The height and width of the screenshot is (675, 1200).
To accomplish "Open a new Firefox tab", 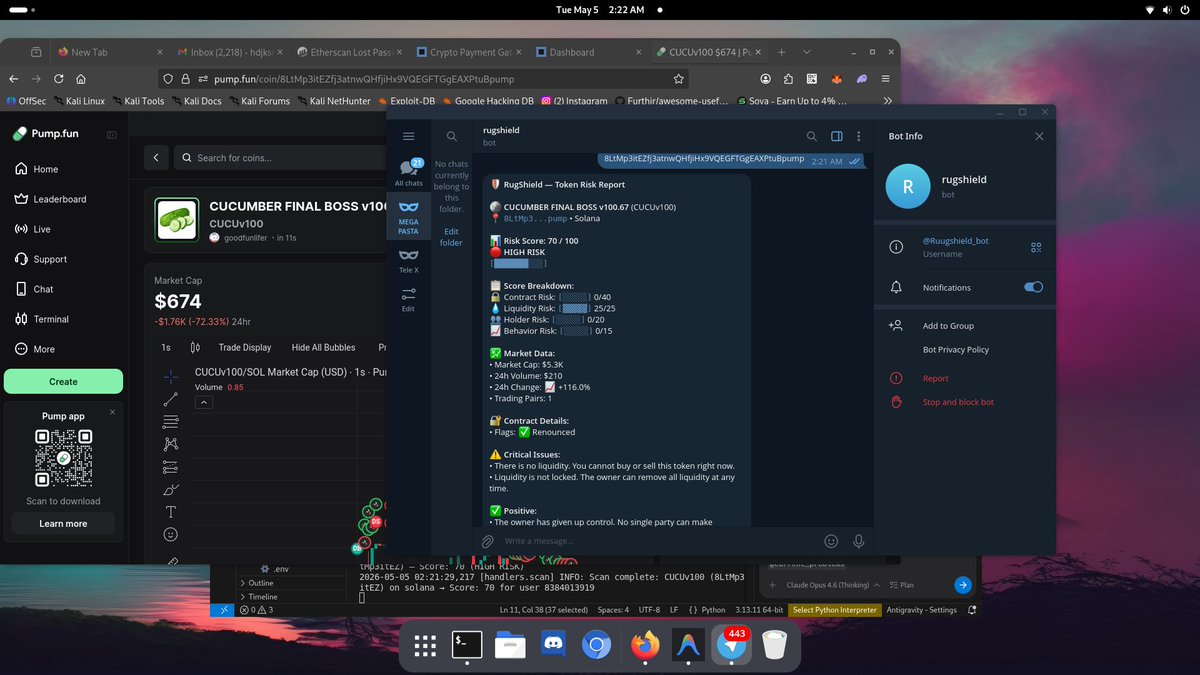I will [782, 52].
